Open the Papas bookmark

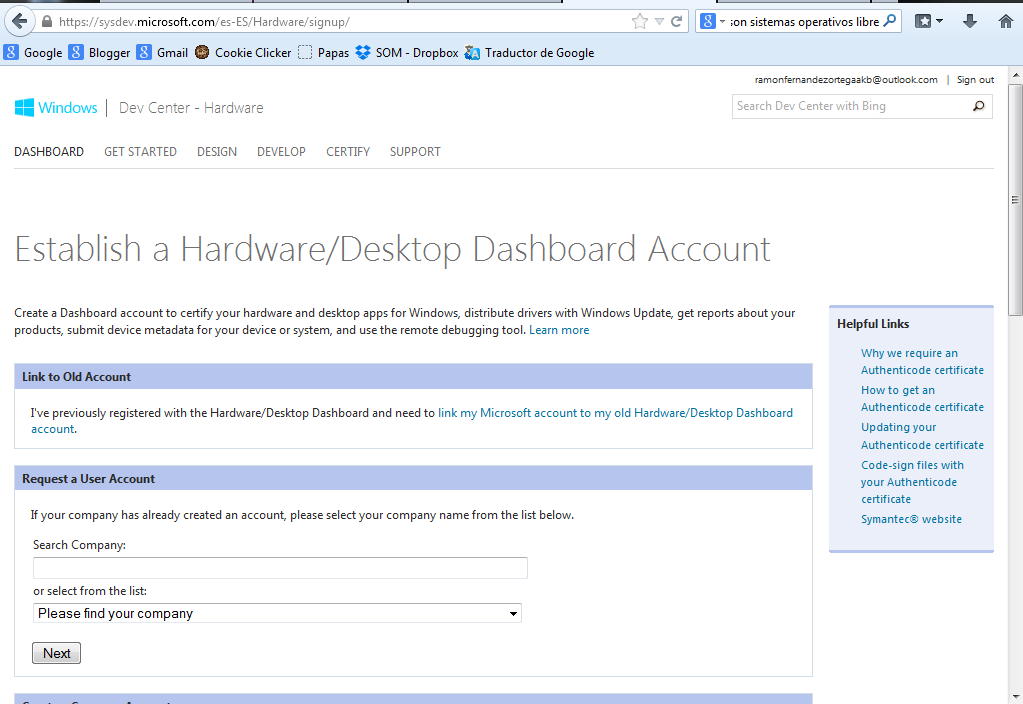click(324, 53)
